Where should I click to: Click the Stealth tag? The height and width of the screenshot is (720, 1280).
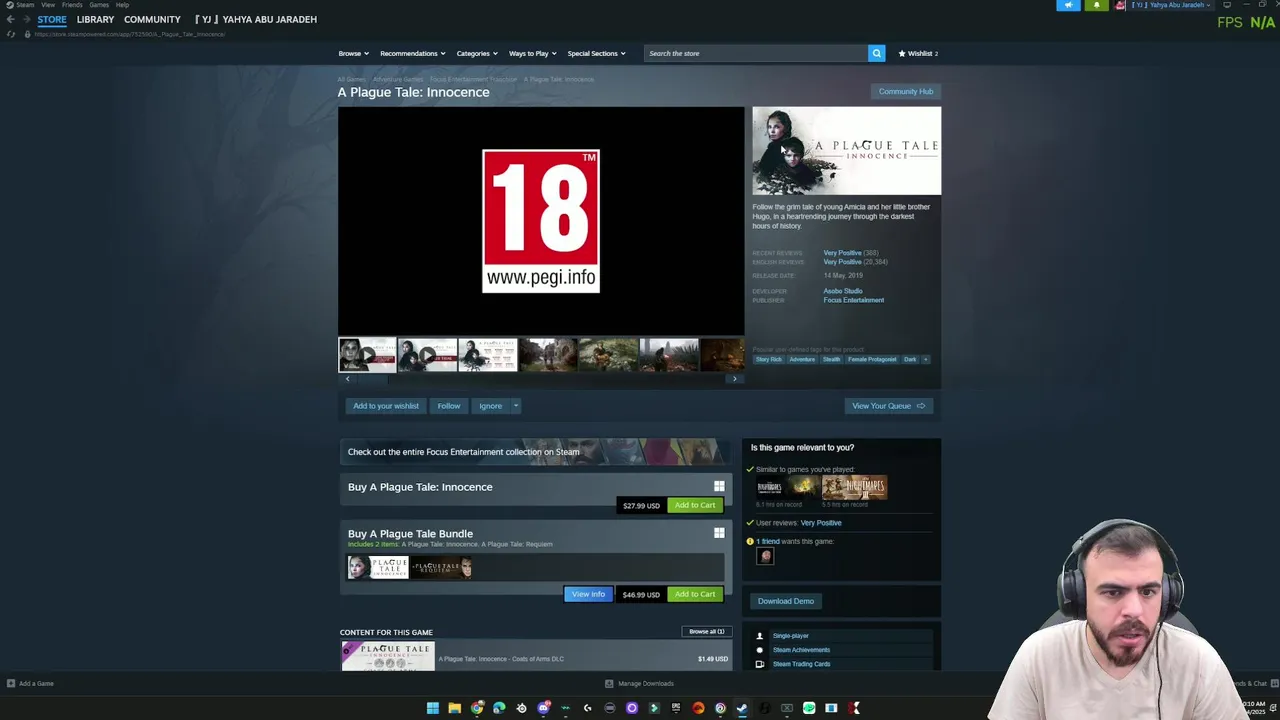coord(832,359)
